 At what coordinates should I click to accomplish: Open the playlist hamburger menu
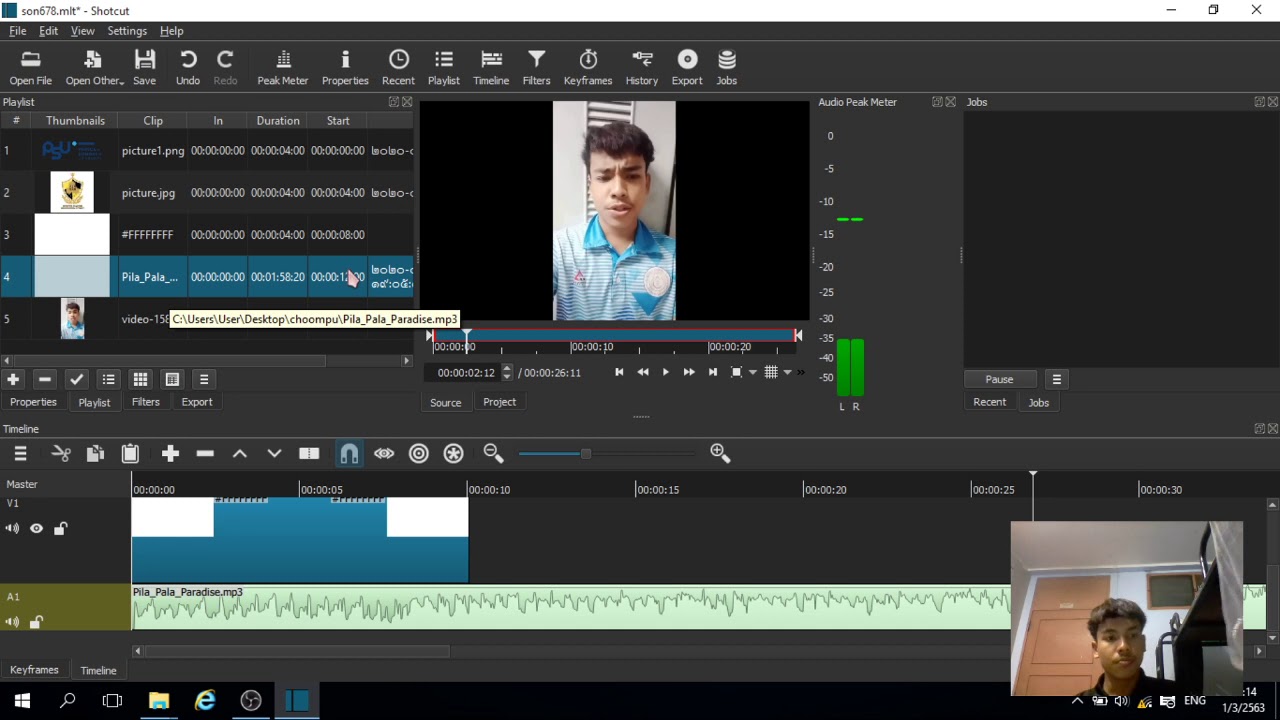(204, 379)
